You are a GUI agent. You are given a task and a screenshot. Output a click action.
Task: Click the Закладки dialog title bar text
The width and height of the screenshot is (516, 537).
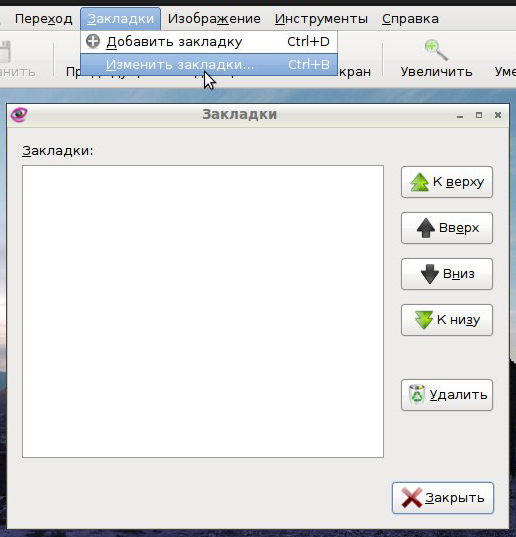(x=239, y=114)
